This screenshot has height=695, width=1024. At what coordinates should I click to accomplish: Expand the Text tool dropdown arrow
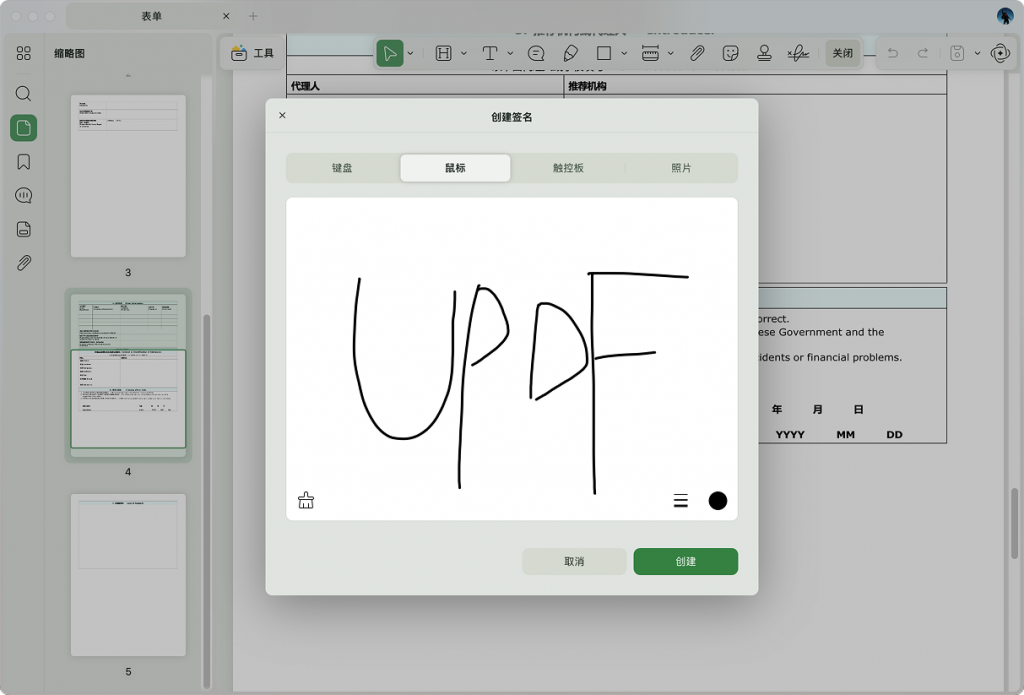[510, 53]
